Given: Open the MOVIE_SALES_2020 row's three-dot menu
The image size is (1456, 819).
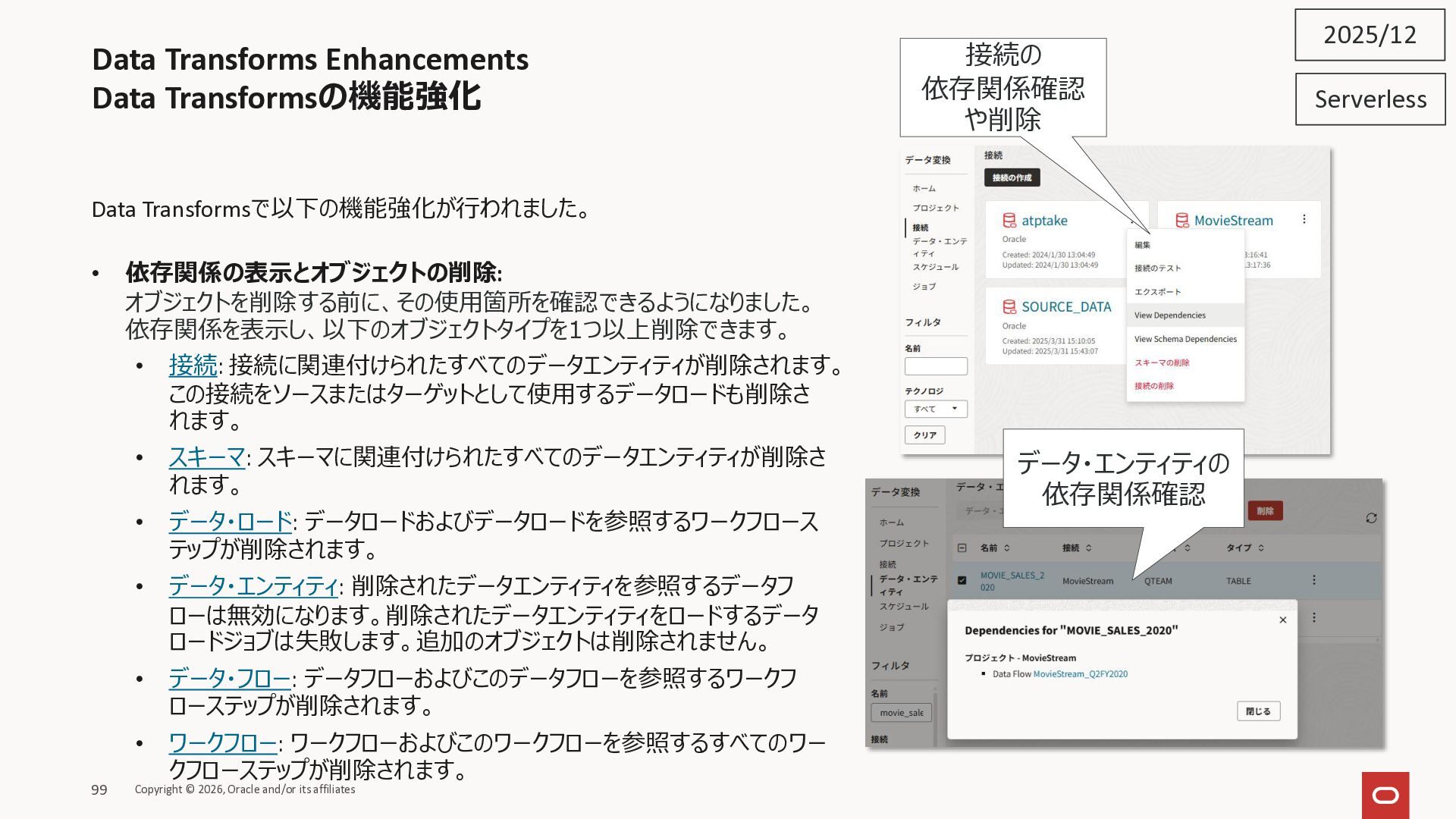Looking at the screenshot, I should [x=1313, y=580].
